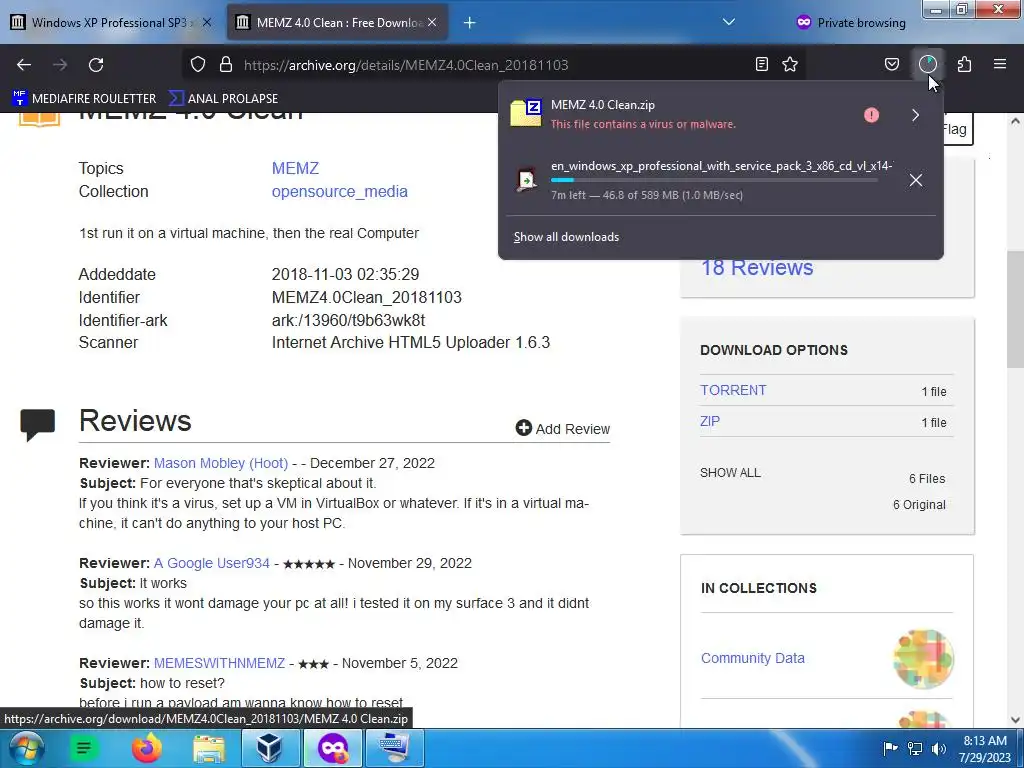Viewport: 1024px width, 768px height.
Task: Go back to the previous page
Action: tap(24, 65)
